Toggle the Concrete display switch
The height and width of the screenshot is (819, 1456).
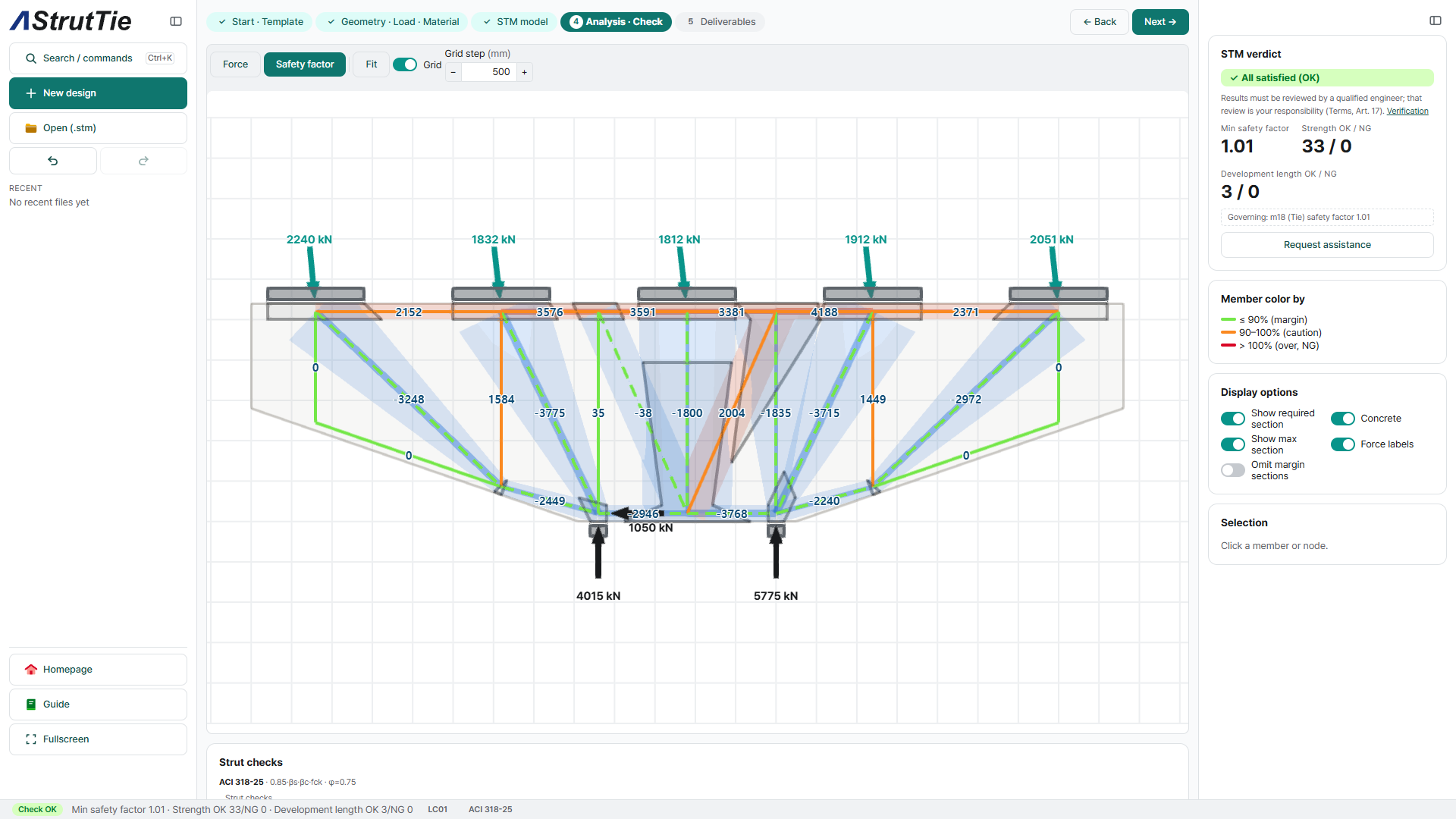[1343, 419]
